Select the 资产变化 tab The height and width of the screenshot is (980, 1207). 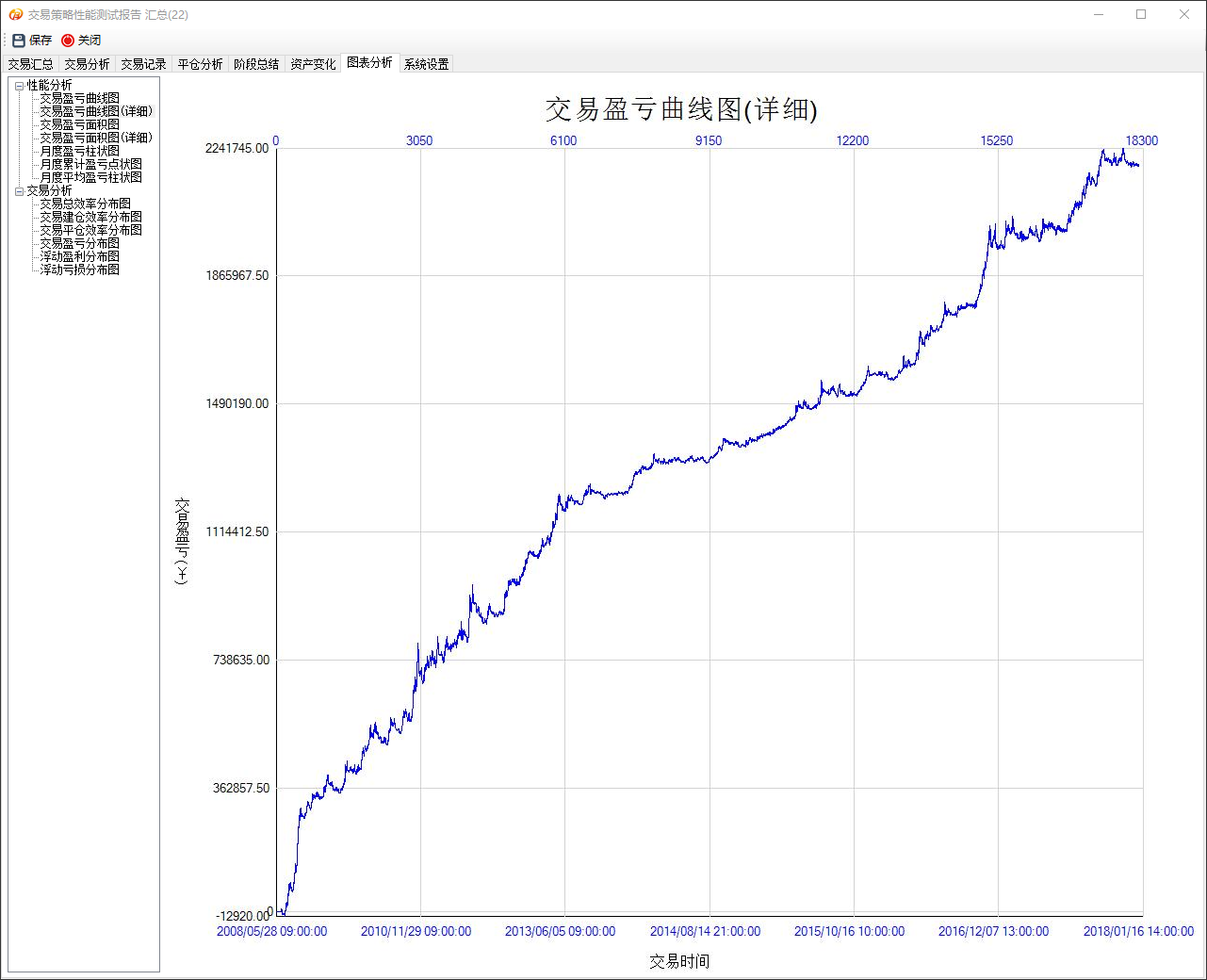[313, 64]
